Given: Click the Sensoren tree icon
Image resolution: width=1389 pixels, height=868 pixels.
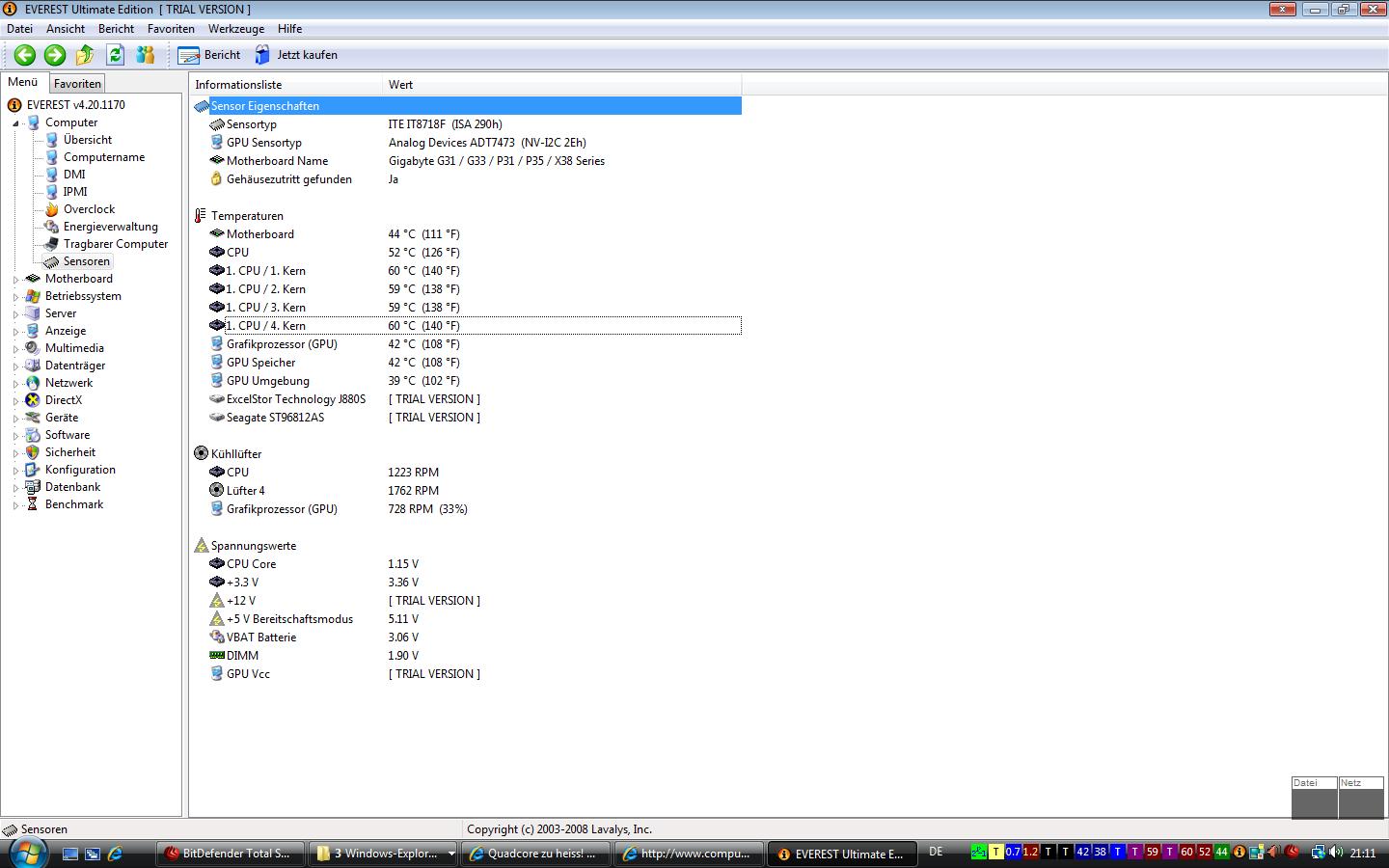Looking at the screenshot, I should 52,261.
